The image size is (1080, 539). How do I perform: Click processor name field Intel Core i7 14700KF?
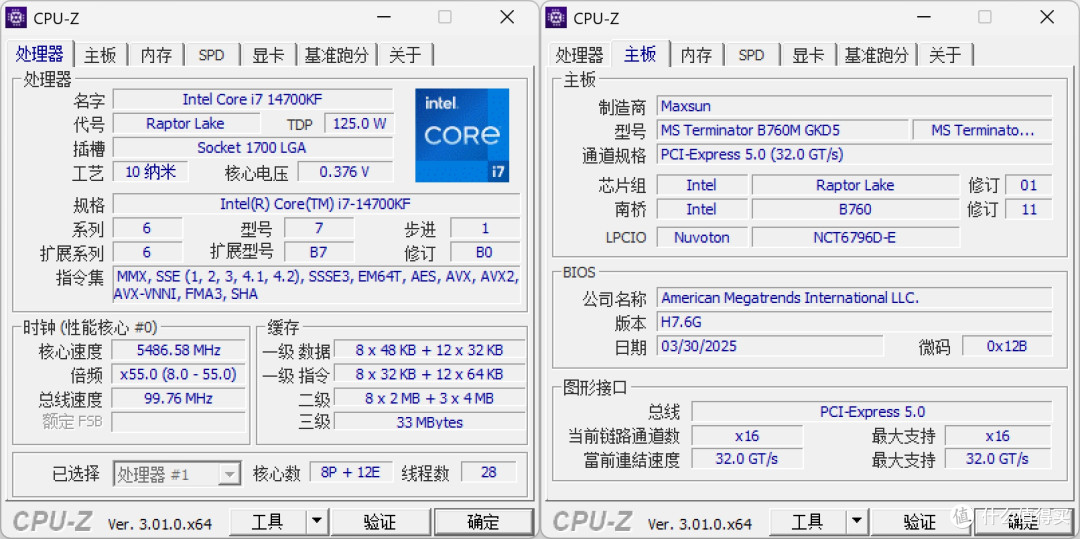(253, 99)
